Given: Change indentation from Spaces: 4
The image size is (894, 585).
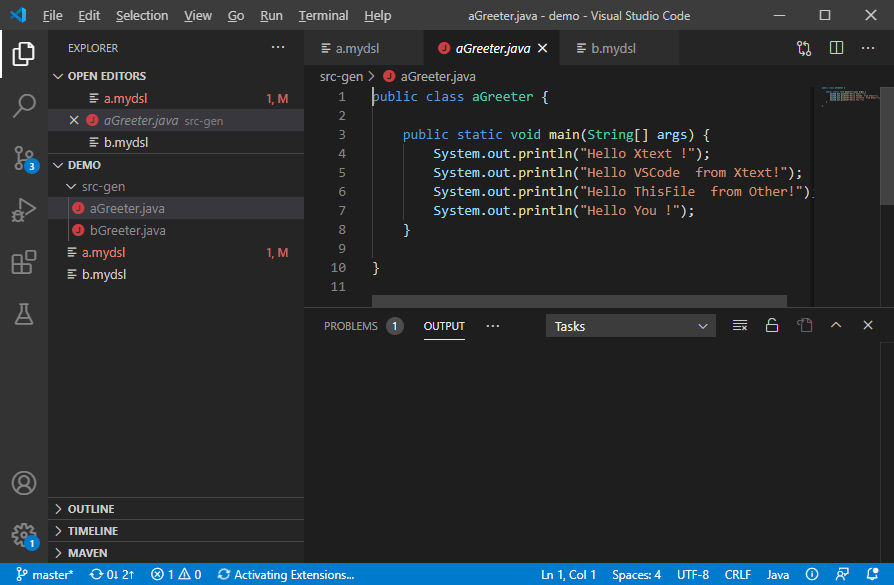Looking at the screenshot, I should (636, 575).
